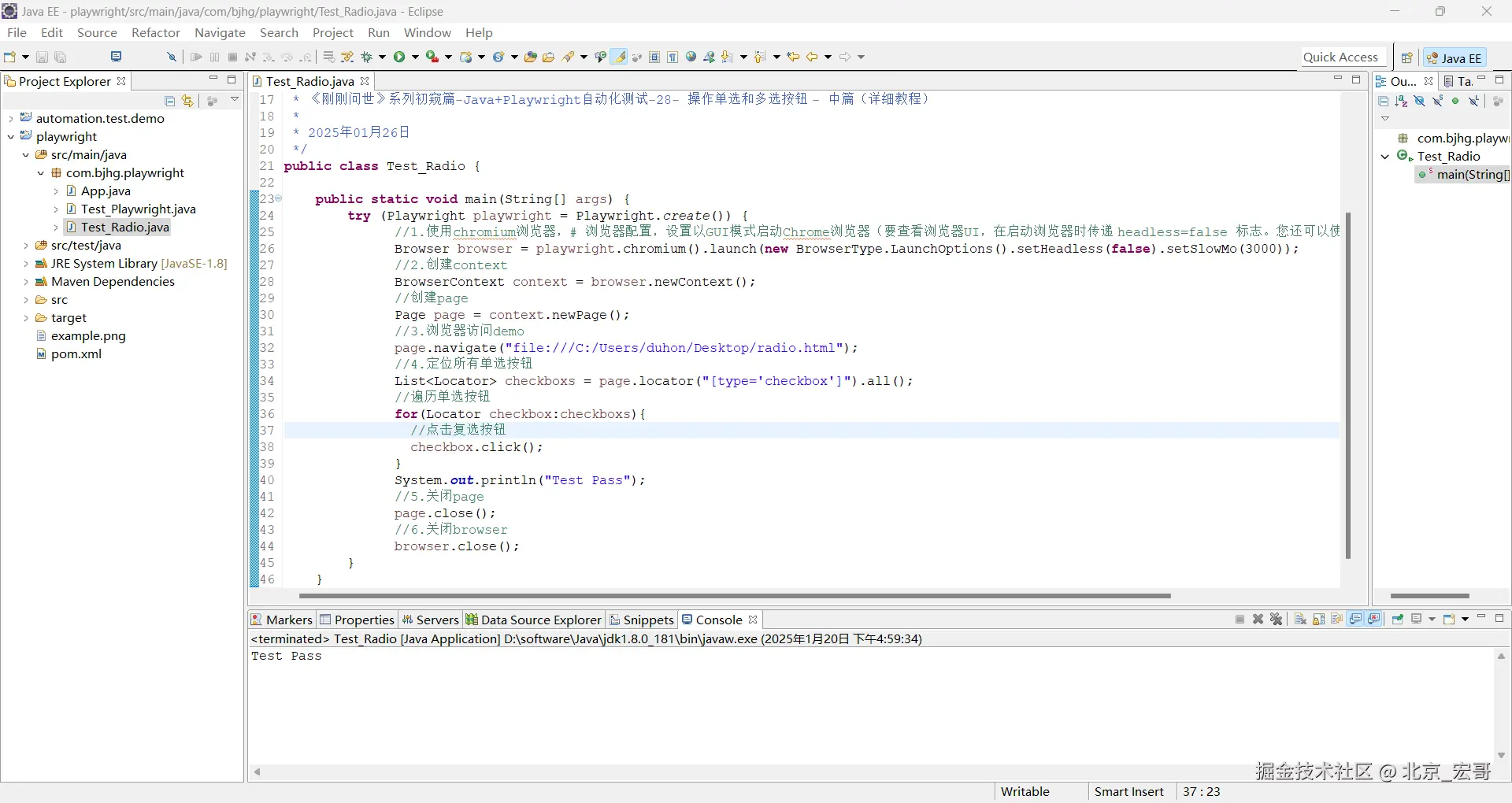This screenshot has width=1512, height=803.
Task: Toggle Link with Editor in Project Explorer
Action: pyautogui.click(x=187, y=101)
